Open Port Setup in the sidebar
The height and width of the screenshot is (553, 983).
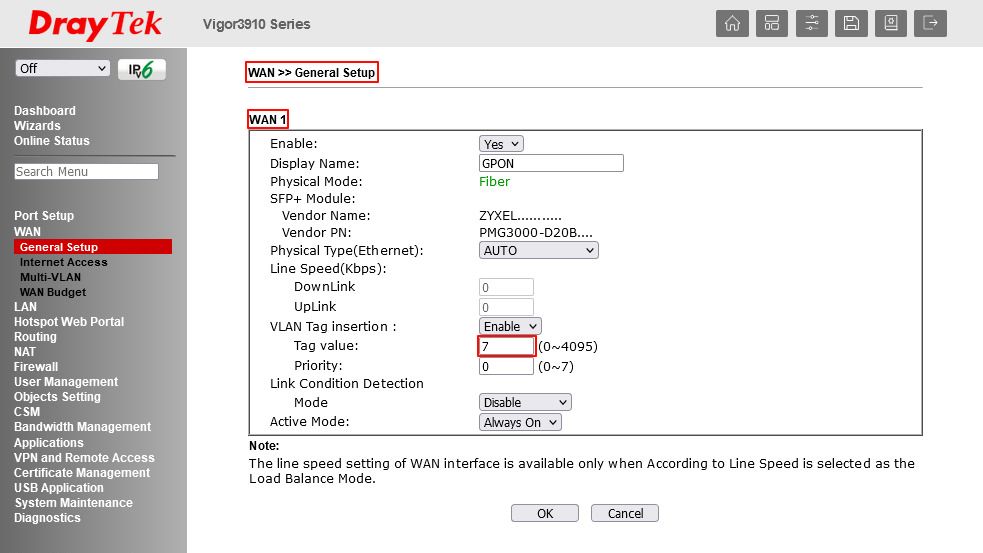[x=44, y=216]
